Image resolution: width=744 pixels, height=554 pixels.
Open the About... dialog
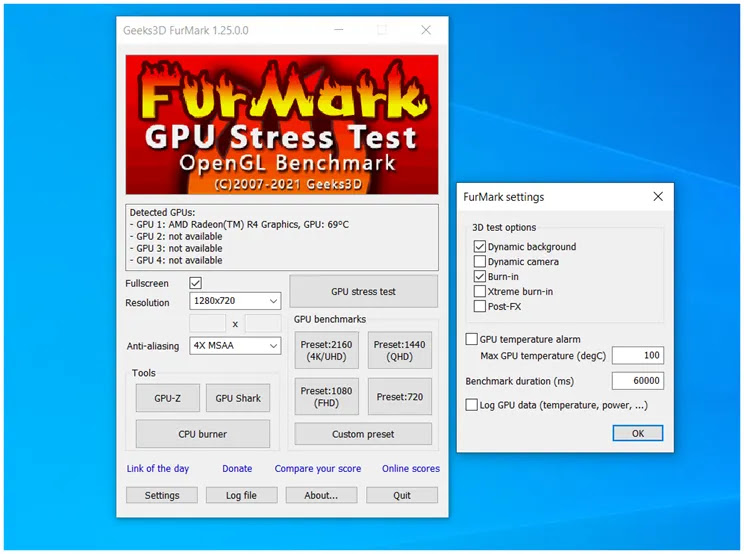[x=321, y=495]
